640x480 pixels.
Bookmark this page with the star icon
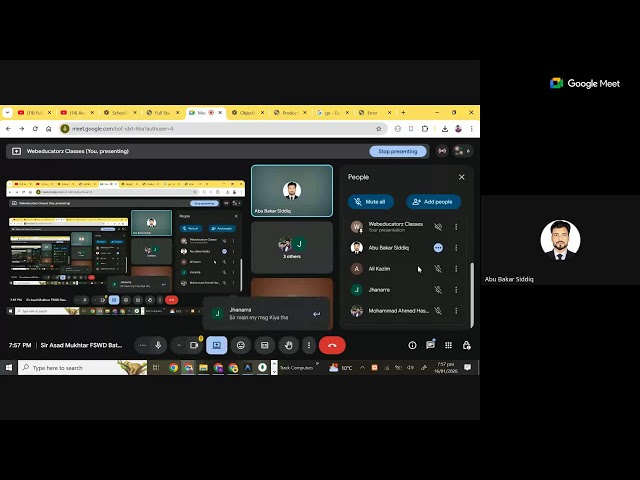pyautogui.click(x=378, y=129)
